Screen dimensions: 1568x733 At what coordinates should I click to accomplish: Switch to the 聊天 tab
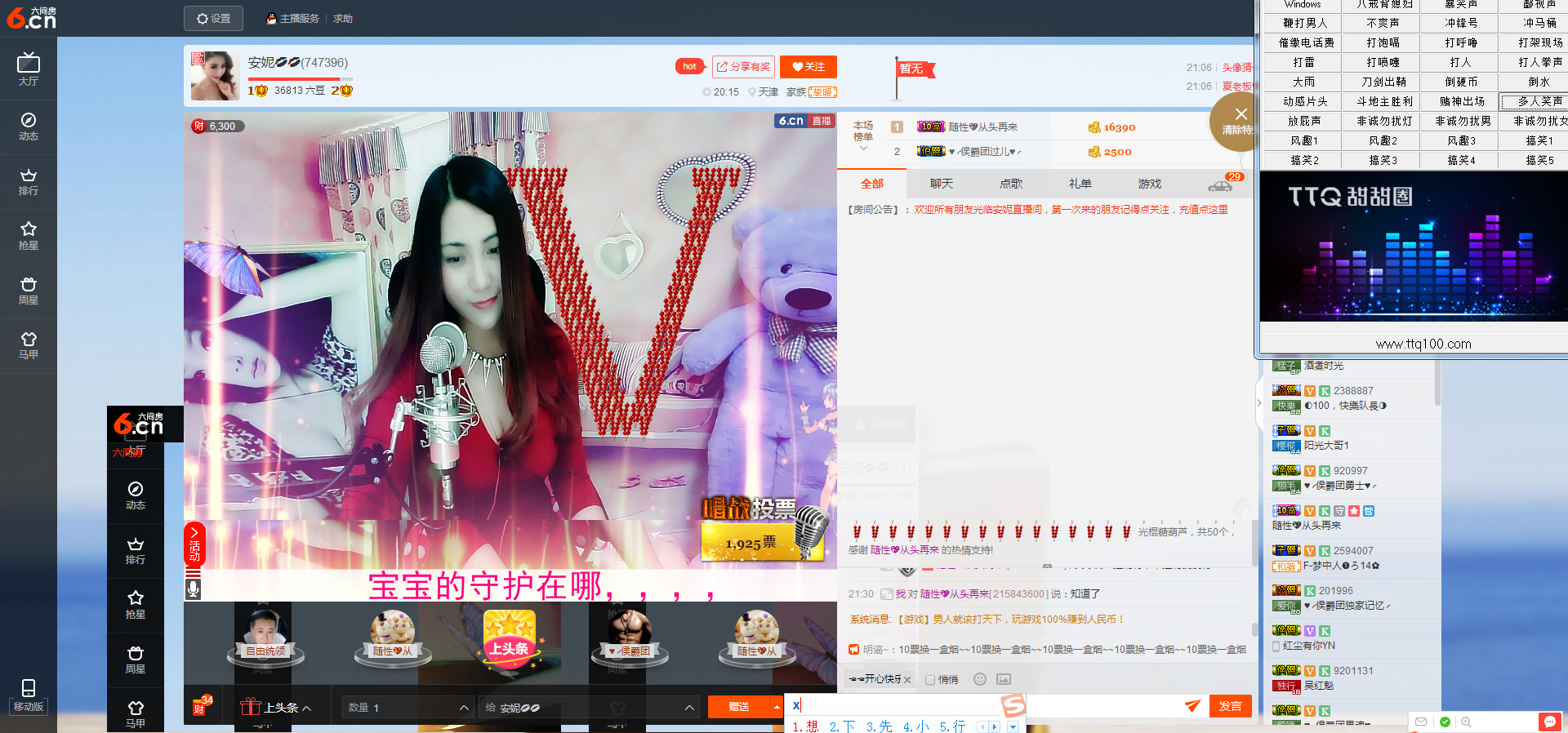coord(942,184)
